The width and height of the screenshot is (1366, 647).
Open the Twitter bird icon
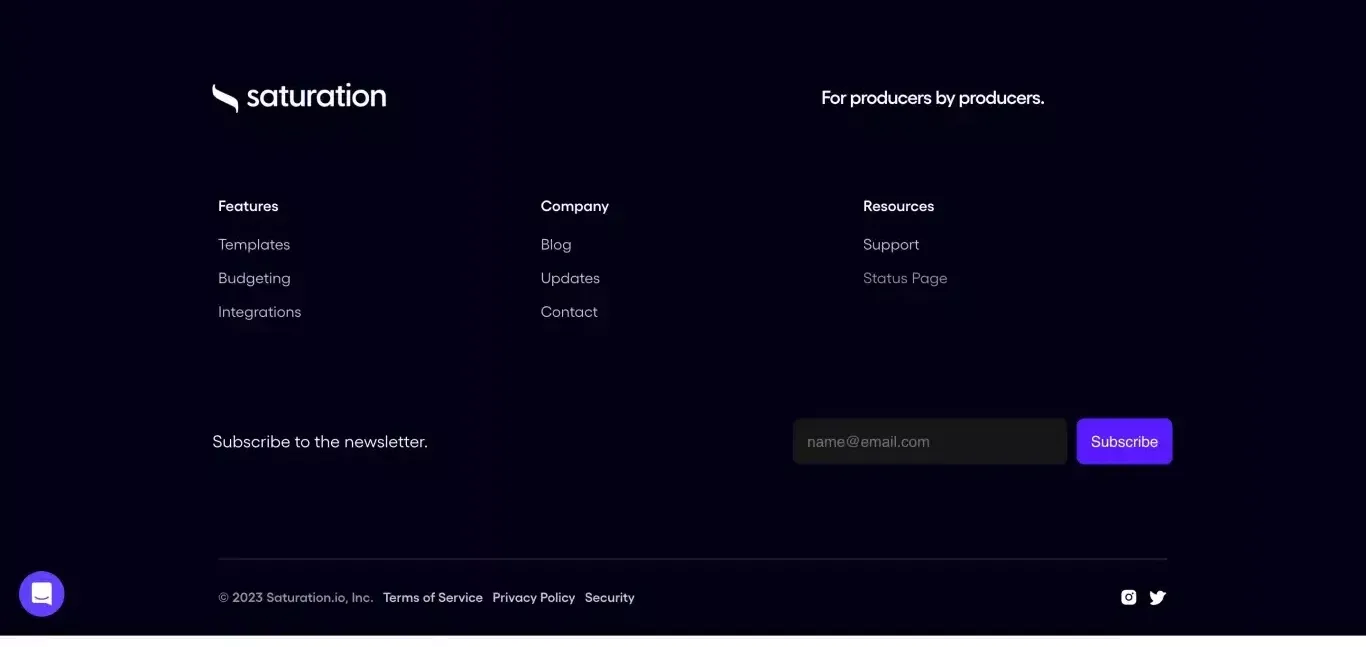(1157, 597)
